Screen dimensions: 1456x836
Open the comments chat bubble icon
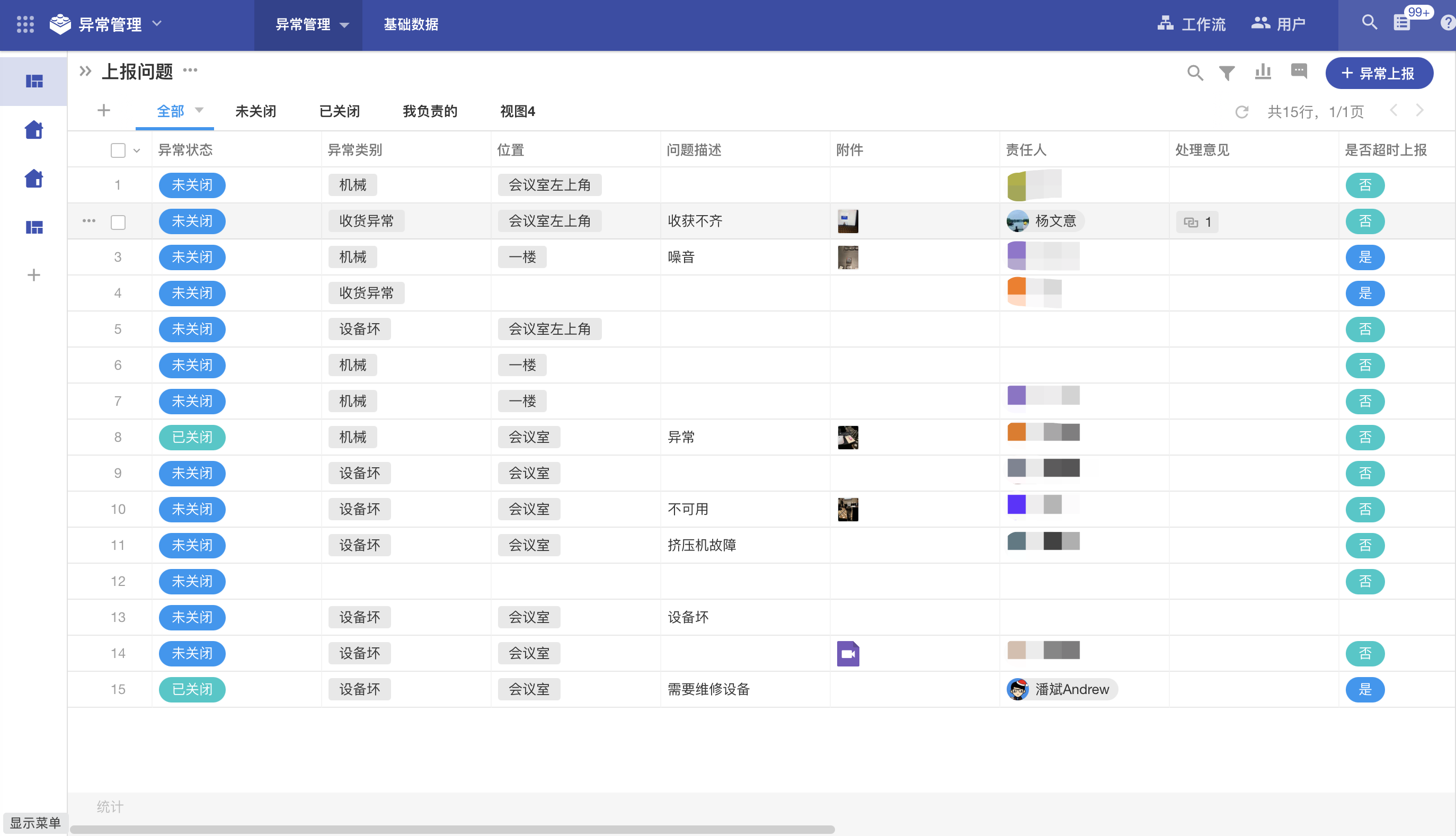1299,71
